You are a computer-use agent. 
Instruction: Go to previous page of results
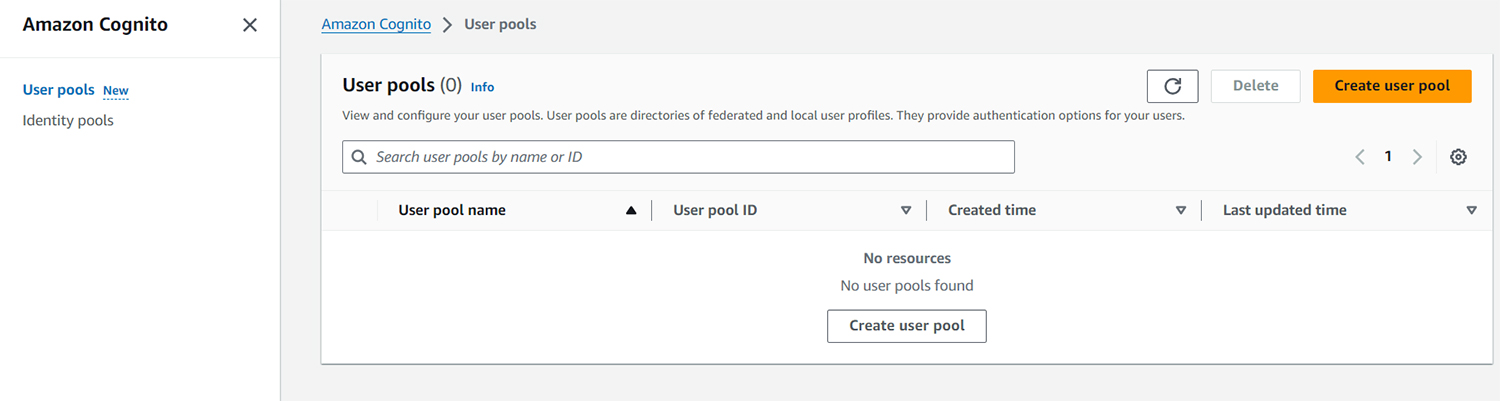(x=1360, y=157)
